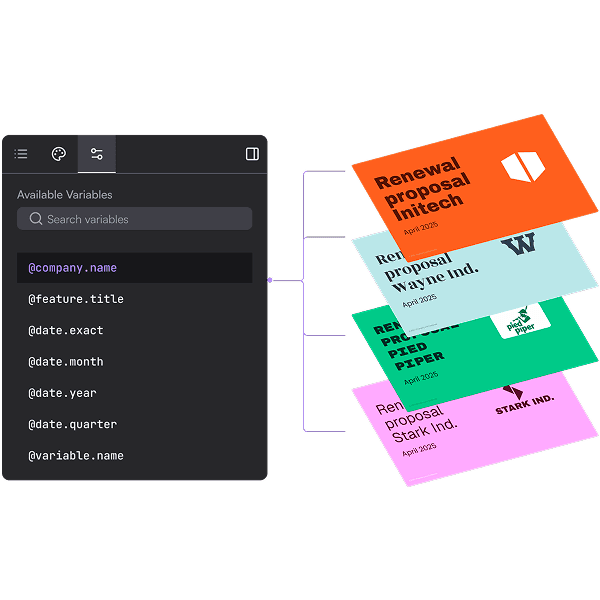Choose the @date.month variable
This screenshot has height=600, width=600.
click(66, 362)
